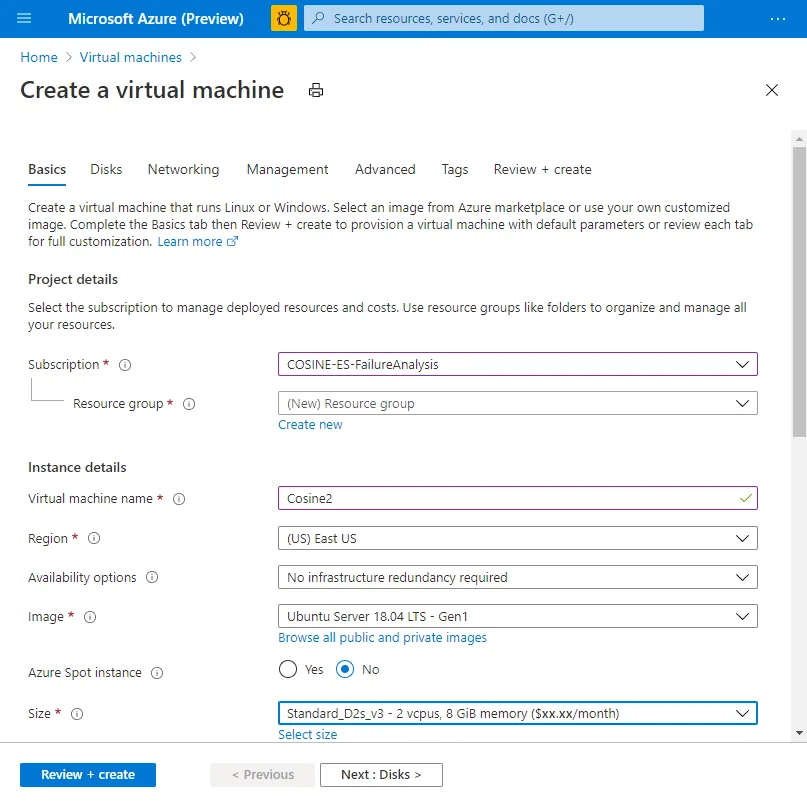View the Image field info tooltip
This screenshot has width=807, height=810.
coord(90,616)
